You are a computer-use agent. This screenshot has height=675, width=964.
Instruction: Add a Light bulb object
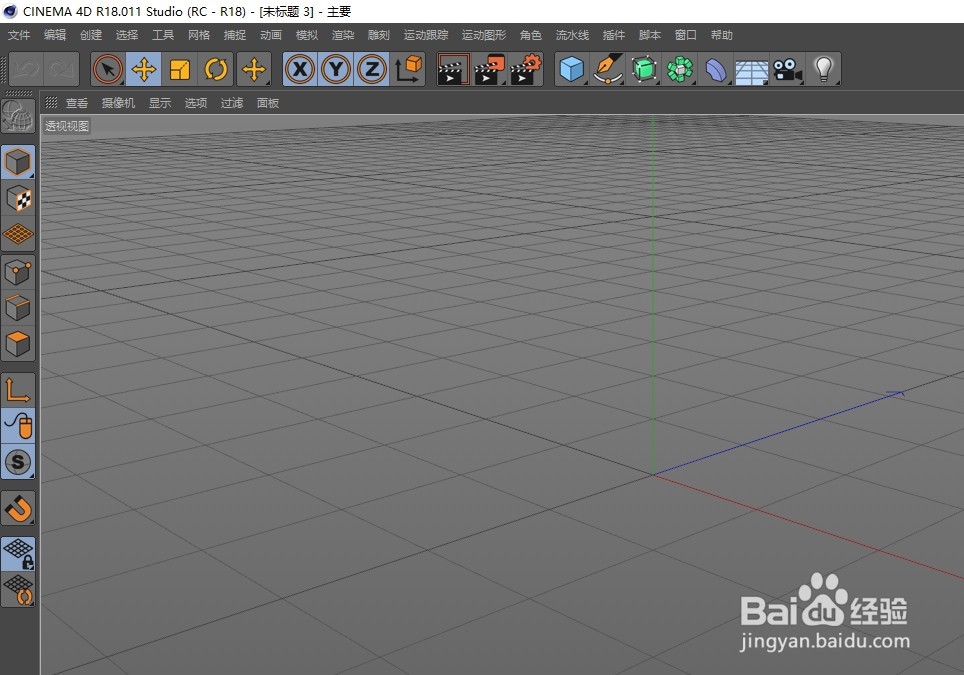point(823,69)
